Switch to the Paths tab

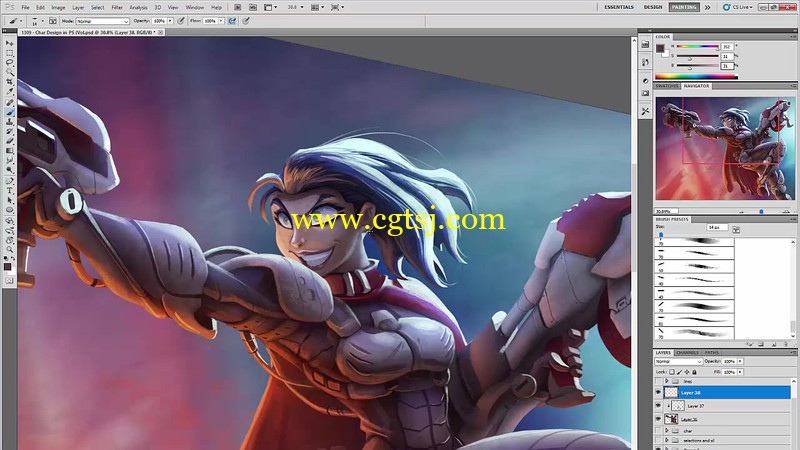click(x=712, y=353)
